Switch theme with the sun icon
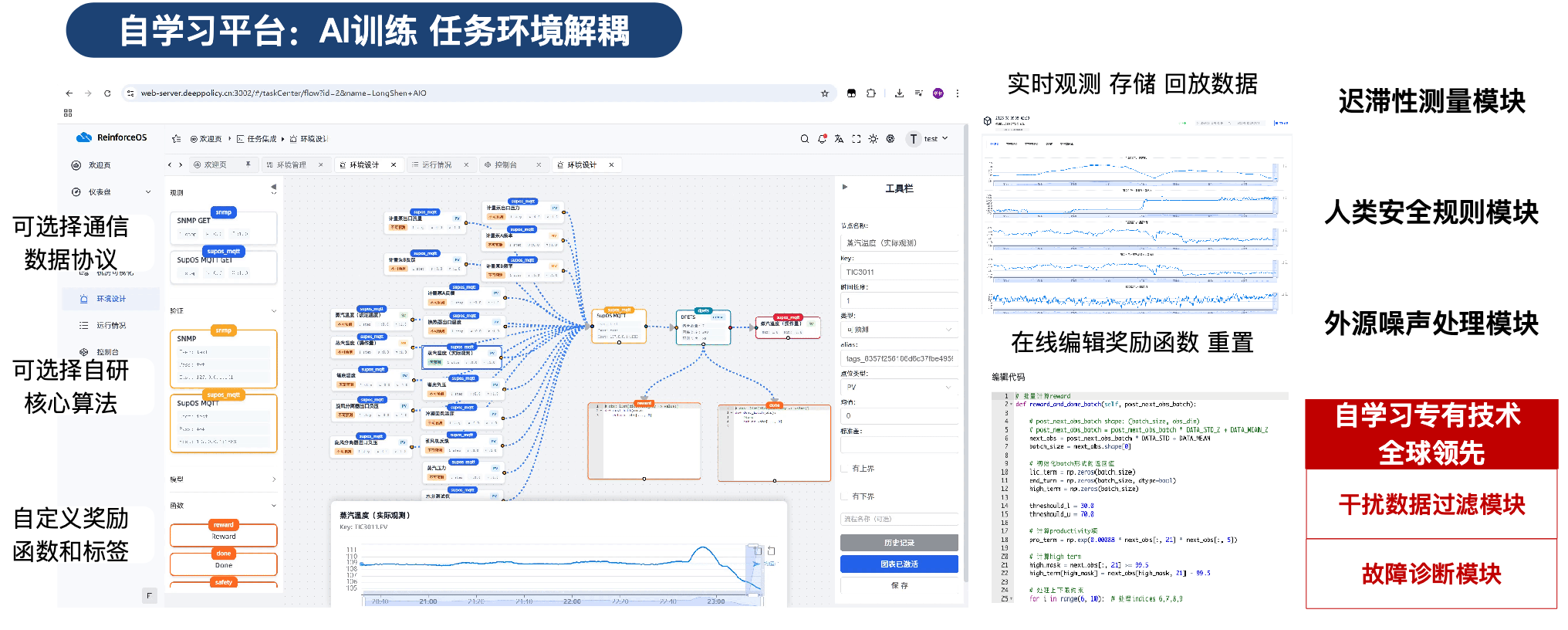The image size is (1568, 630). tap(873, 139)
